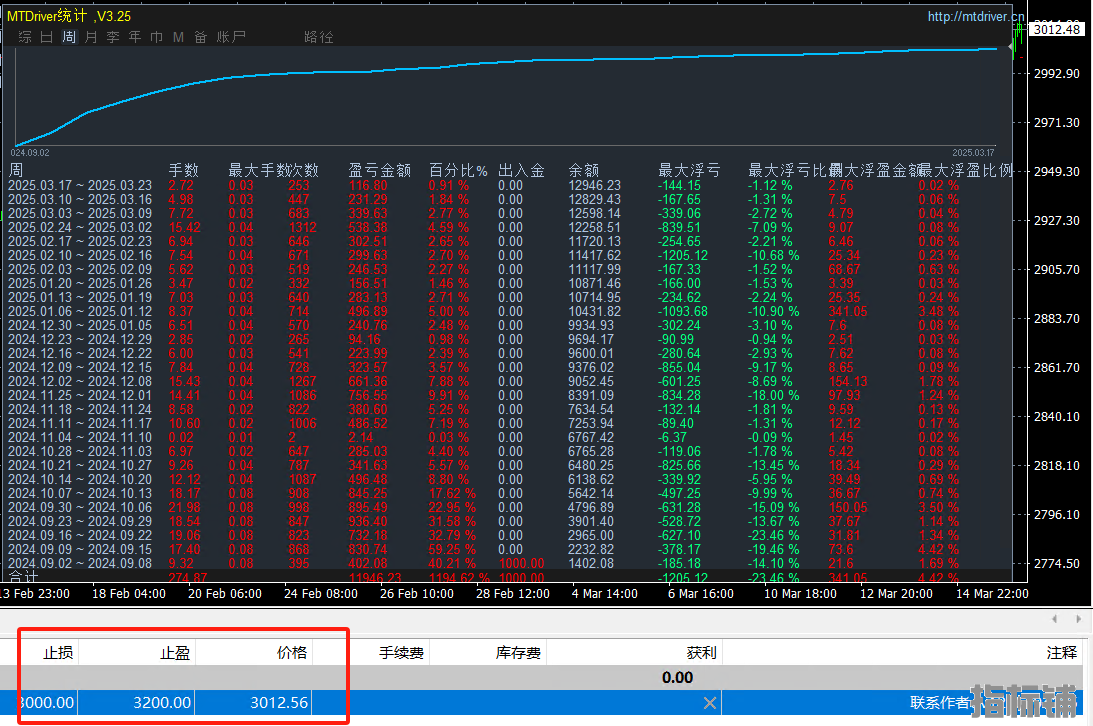1093x726 pixels.
Task: Select the 周 weekly statistics tab
Action: (69, 37)
